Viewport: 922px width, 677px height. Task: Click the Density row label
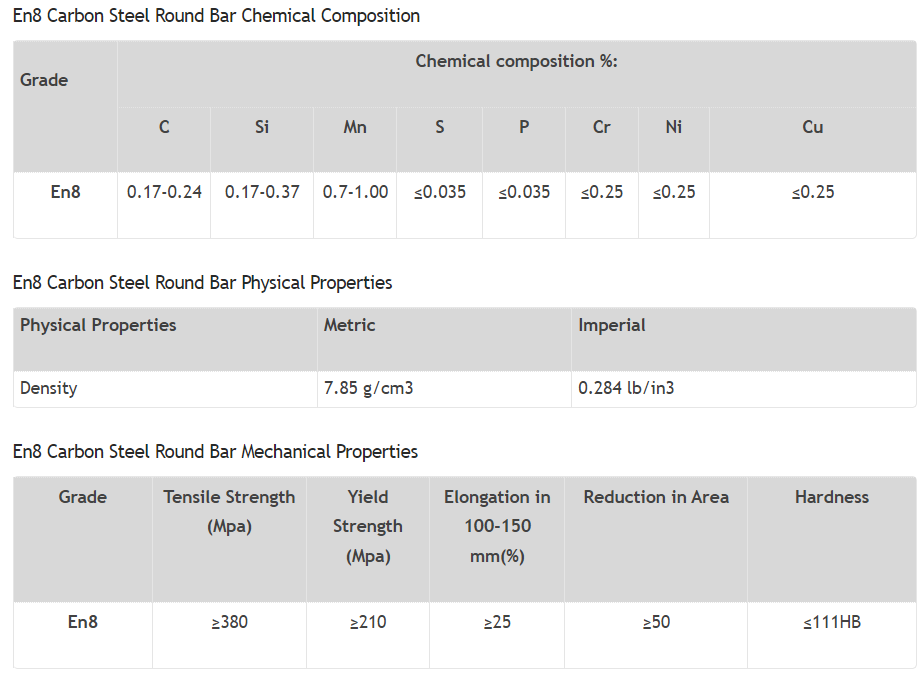point(48,388)
